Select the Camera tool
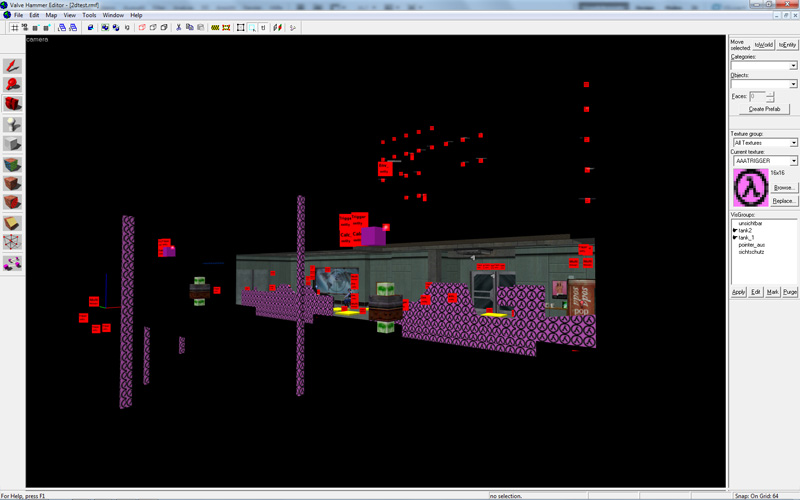Screen dimensions: 800x500 [x=12, y=104]
